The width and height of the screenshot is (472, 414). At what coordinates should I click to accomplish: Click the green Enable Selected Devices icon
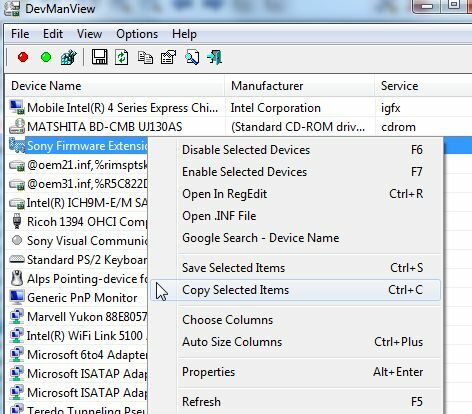(x=46, y=57)
